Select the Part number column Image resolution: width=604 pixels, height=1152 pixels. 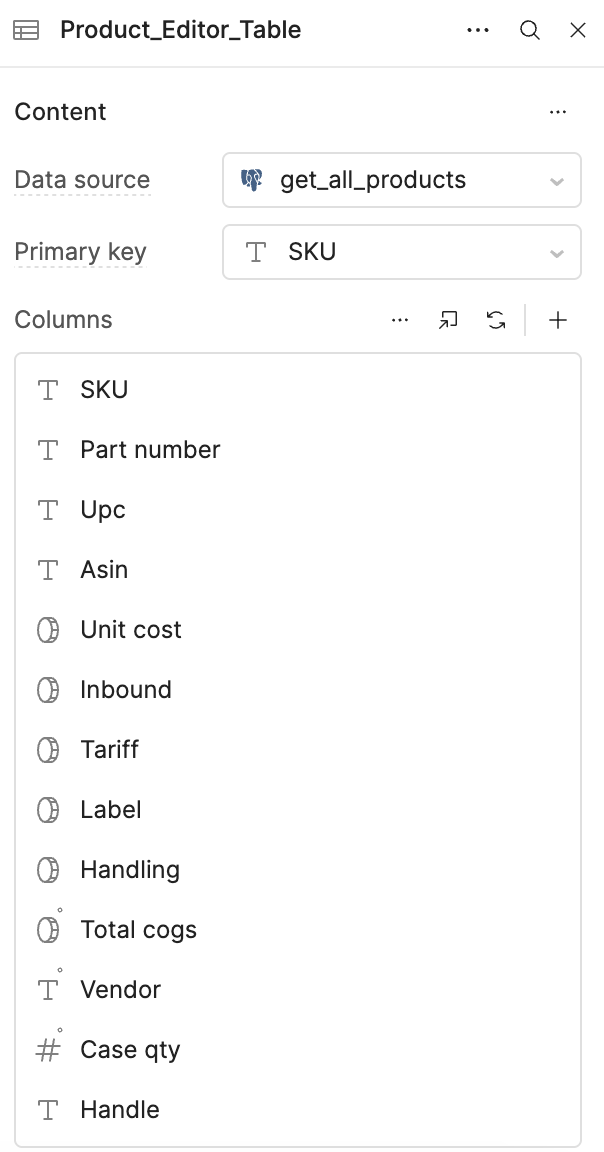click(x=298, y=450)
